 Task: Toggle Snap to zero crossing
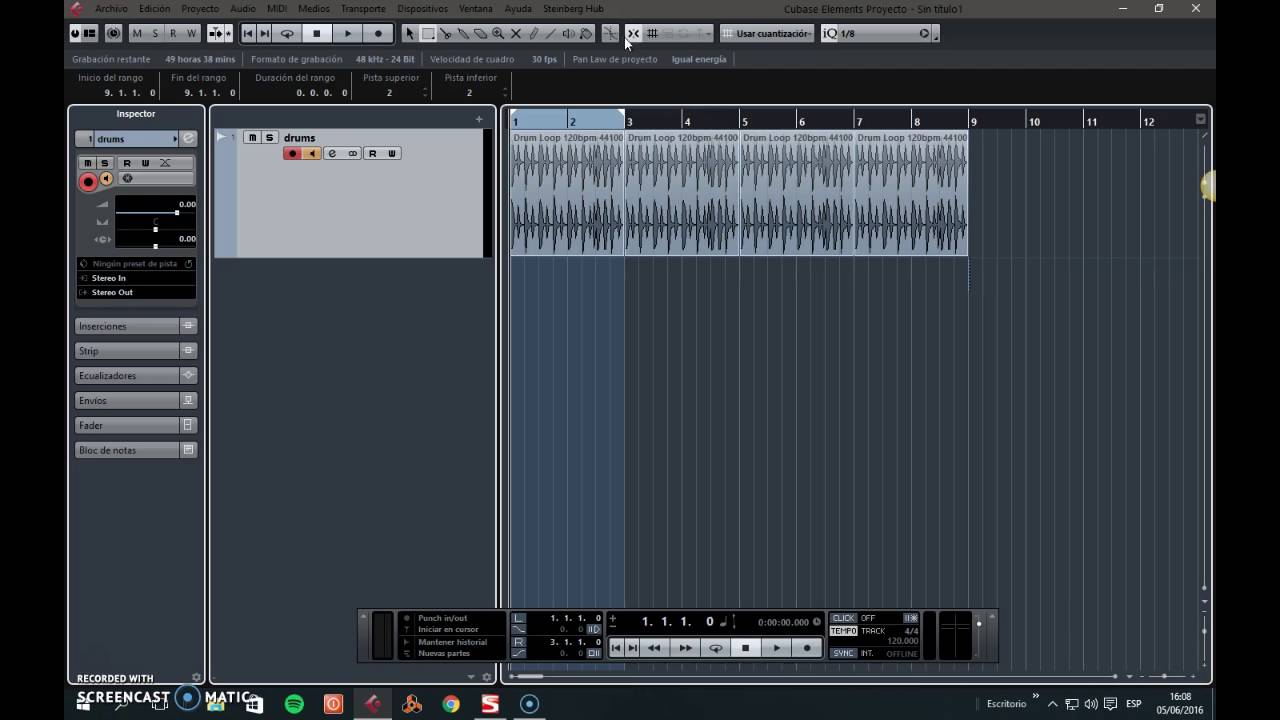(x=610, y=33)
